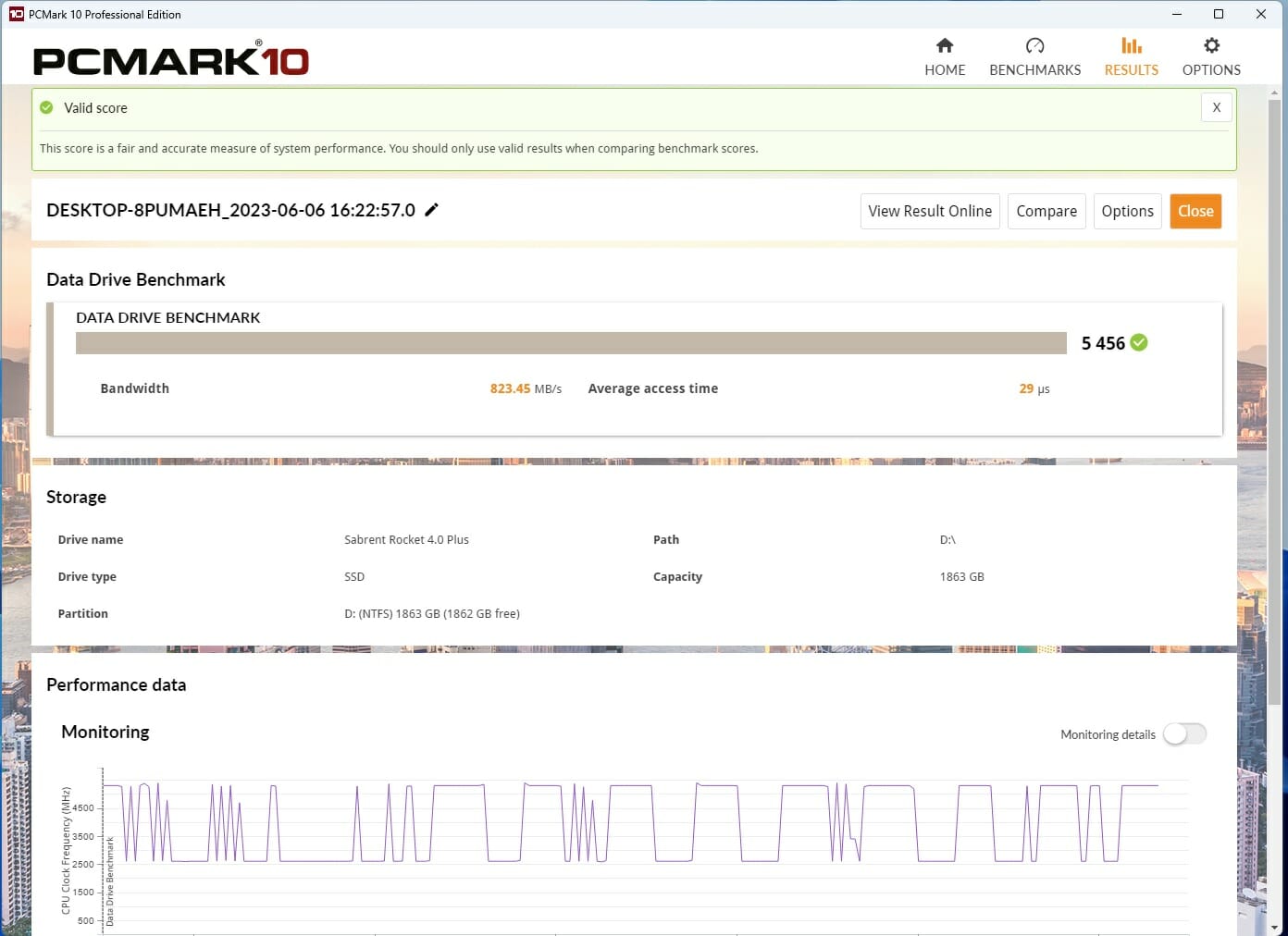Click the capacity value 1863 GB
The image size is (1288, 936).
tap(961, 577)
